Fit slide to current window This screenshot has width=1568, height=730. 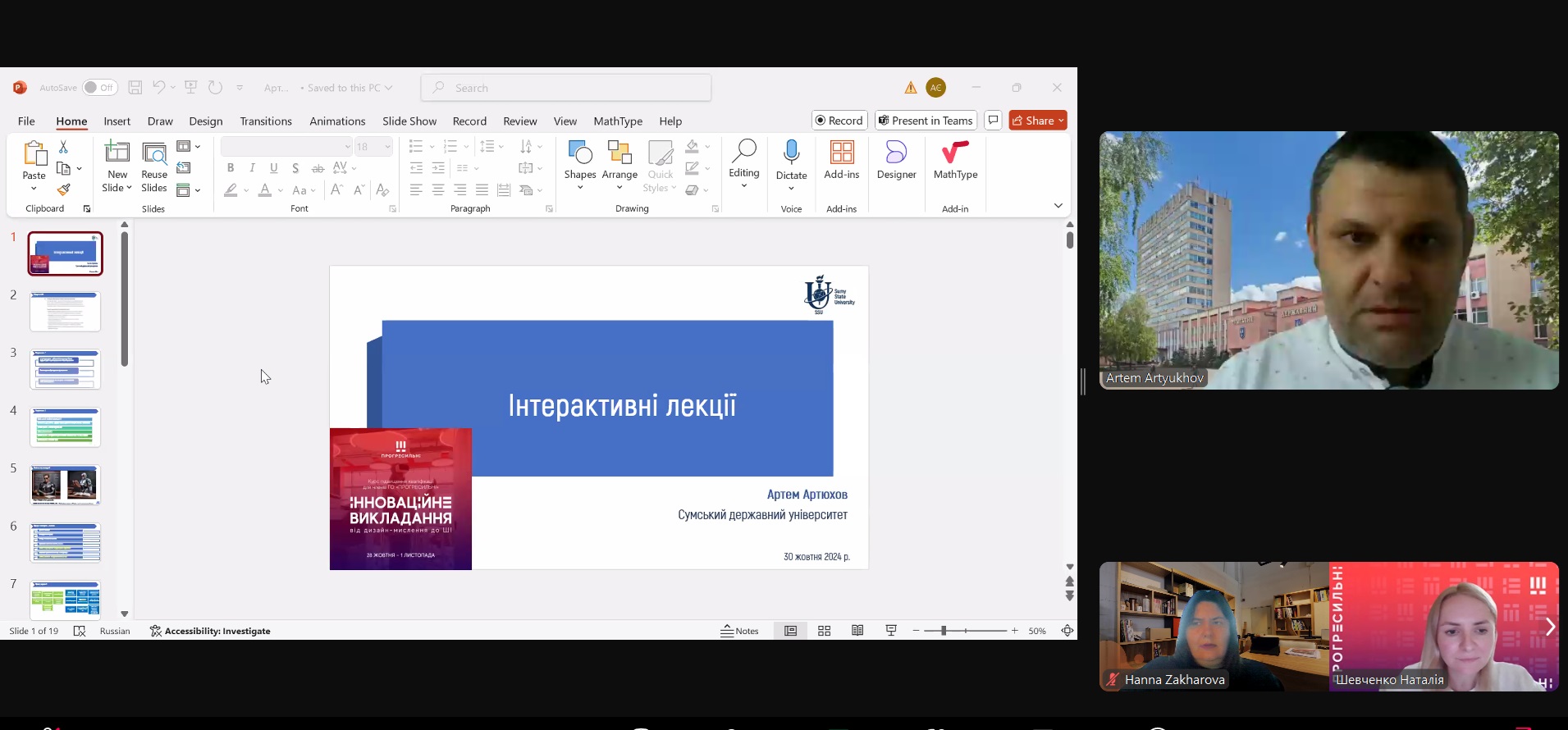(x=1067, y=631)
